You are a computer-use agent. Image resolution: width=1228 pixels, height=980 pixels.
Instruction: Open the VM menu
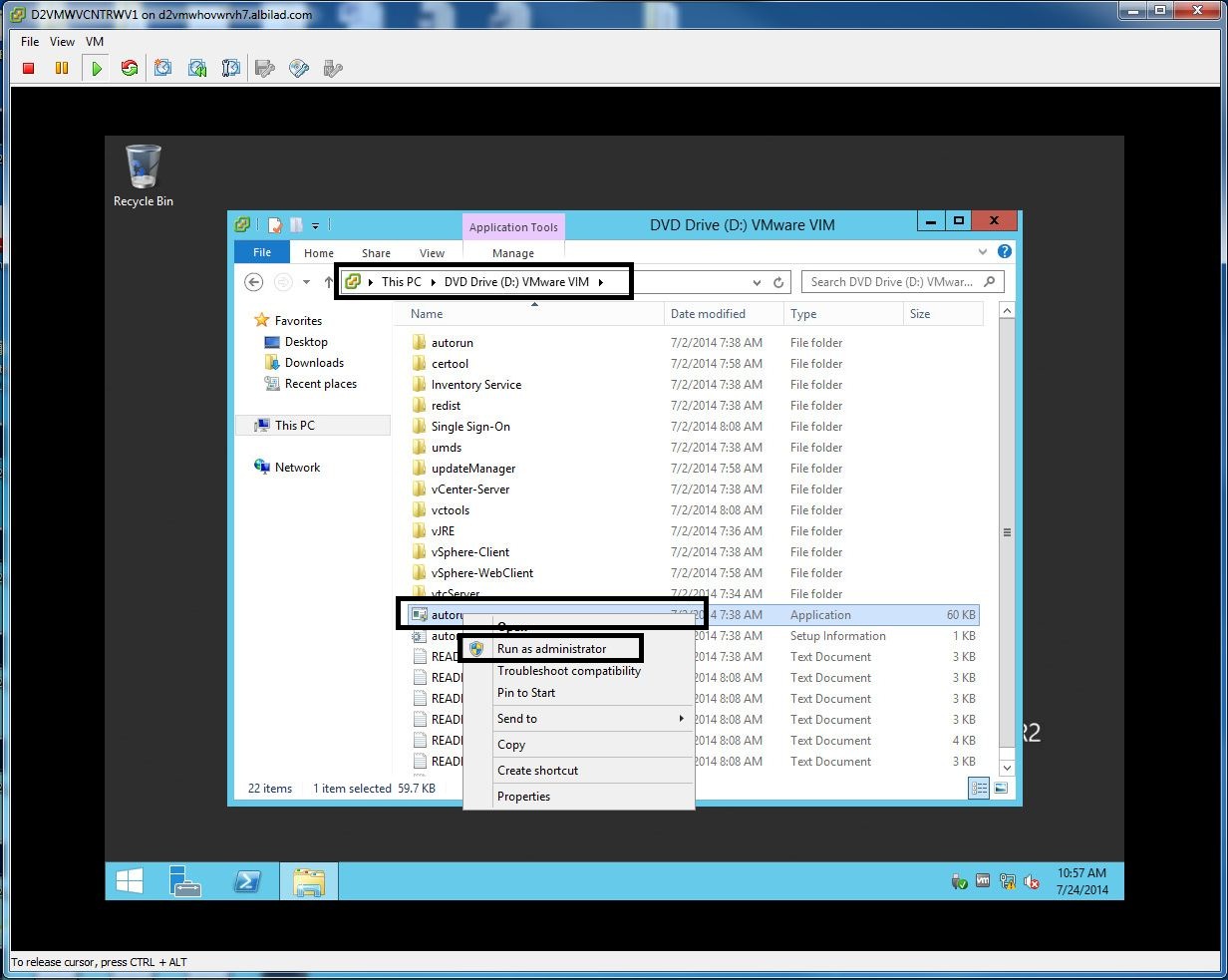point(94,42)
